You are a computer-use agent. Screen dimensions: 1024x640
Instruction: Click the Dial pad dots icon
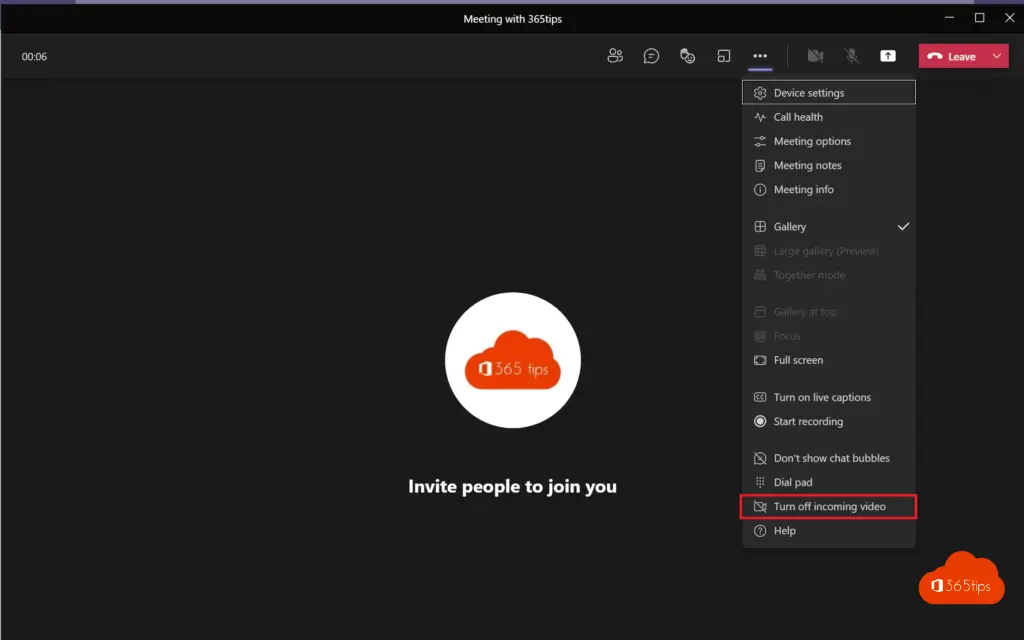click(x=760, y=482)
